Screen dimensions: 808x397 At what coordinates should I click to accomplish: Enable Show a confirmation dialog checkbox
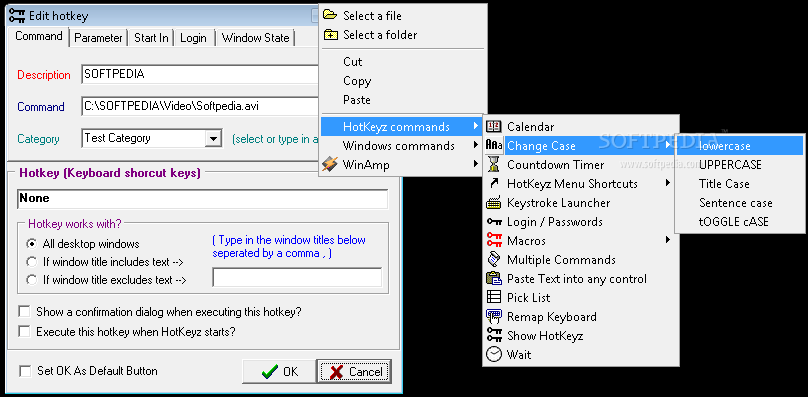click(24, 312)
